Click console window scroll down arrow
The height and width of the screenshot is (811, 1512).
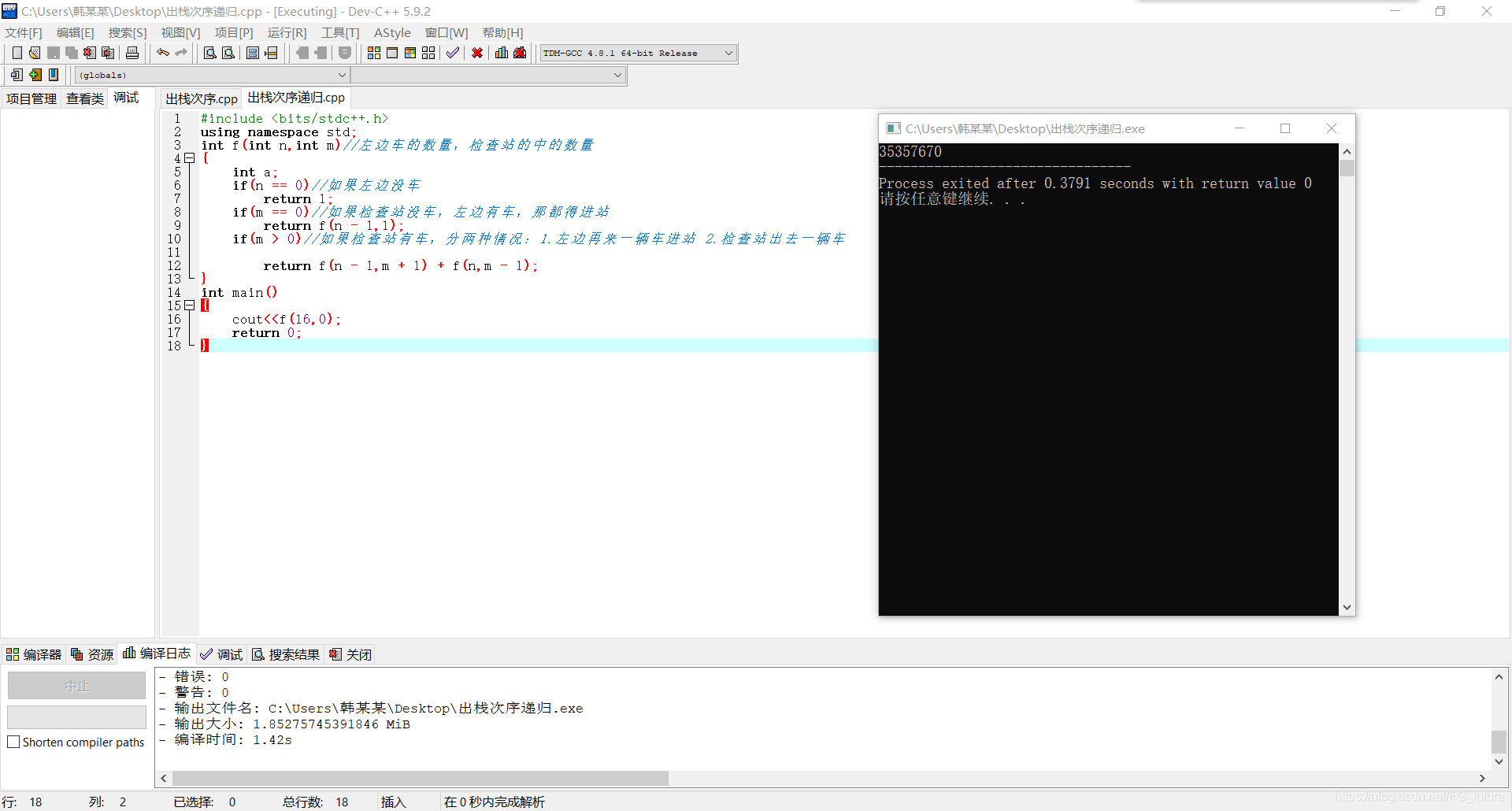(1347, 607)
